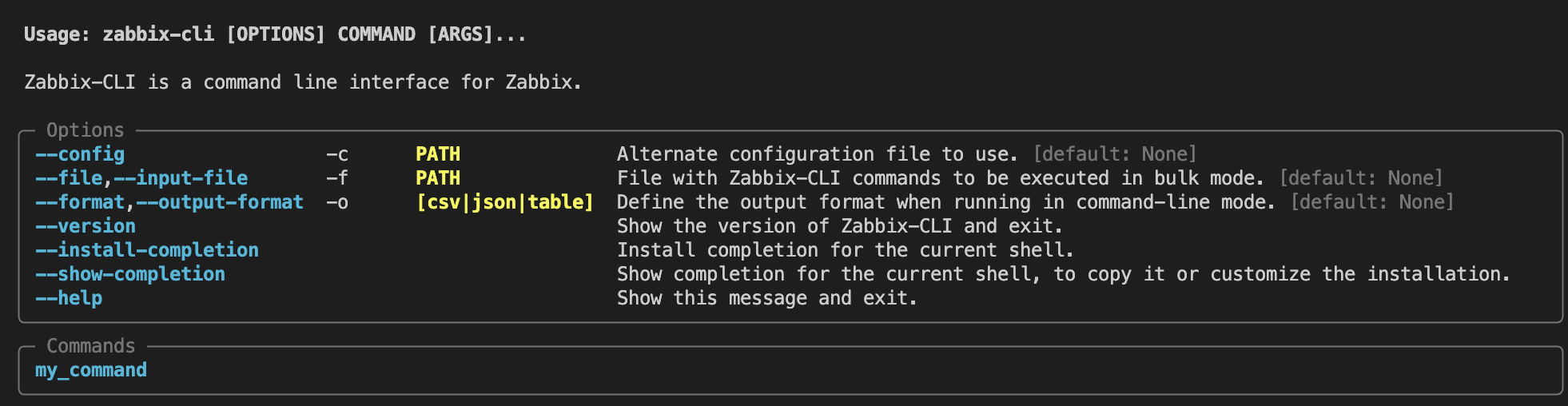Click the -c short flag
The height and width of the screenshot is (406, 1568).
(x=337, y=154)
